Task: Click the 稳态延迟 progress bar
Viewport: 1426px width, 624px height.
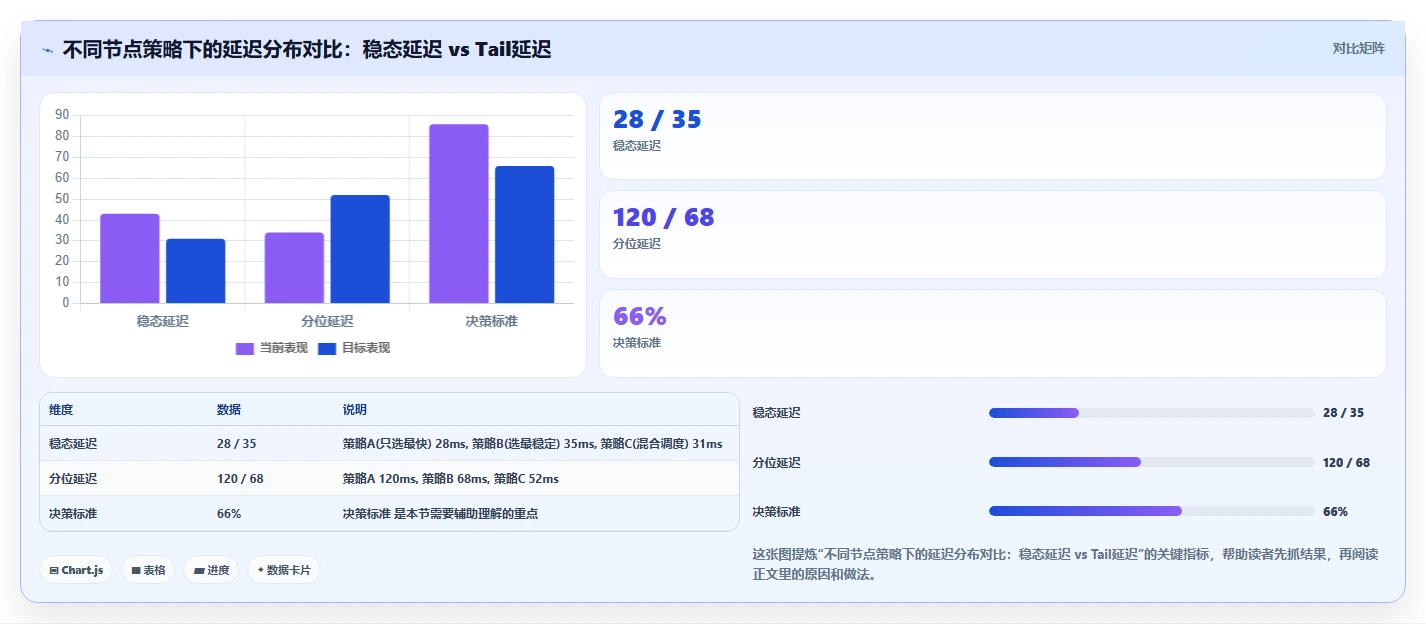Action: point(1151,413)
